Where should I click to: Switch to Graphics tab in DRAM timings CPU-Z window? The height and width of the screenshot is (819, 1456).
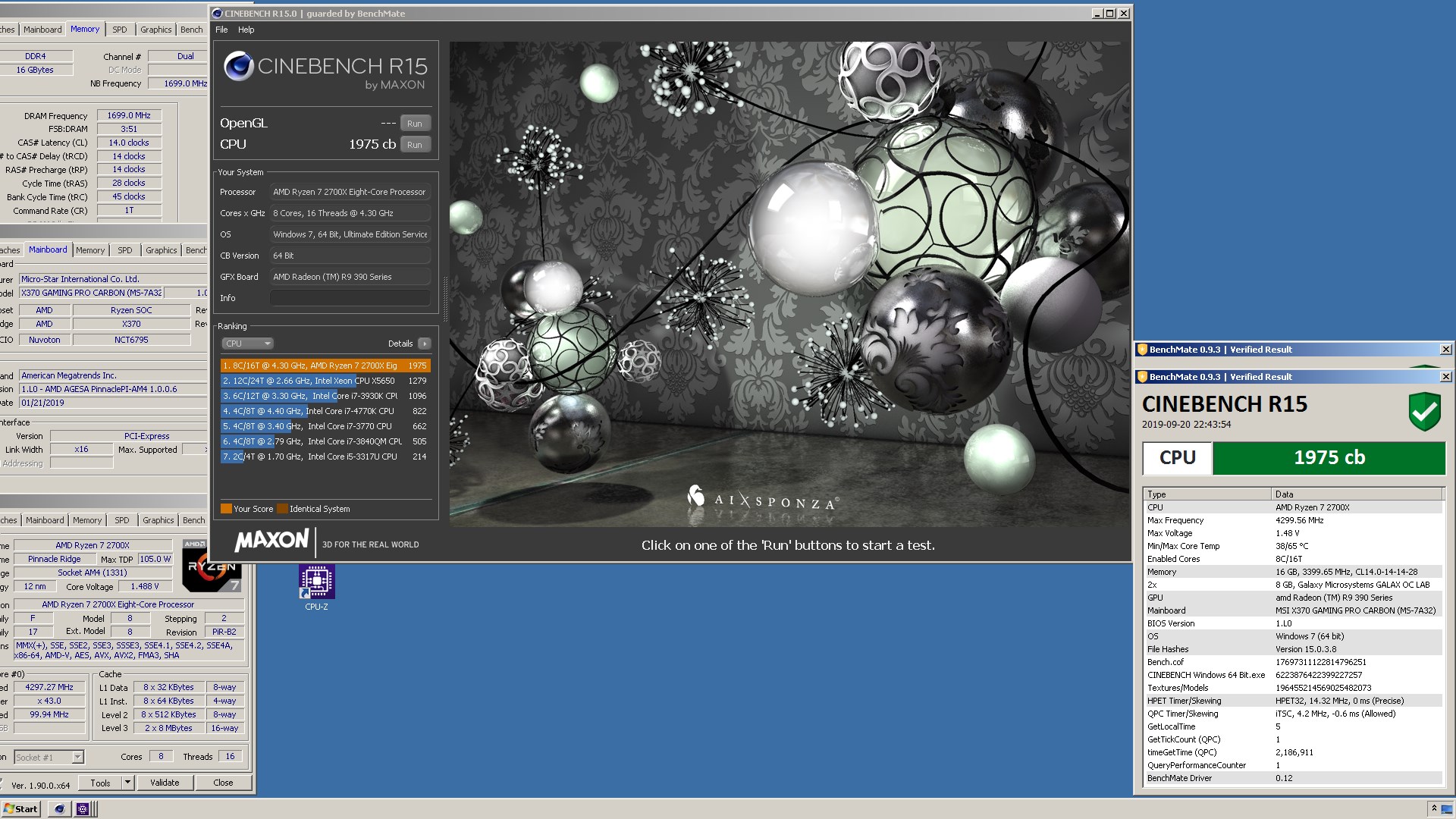(x=156, y=30)
